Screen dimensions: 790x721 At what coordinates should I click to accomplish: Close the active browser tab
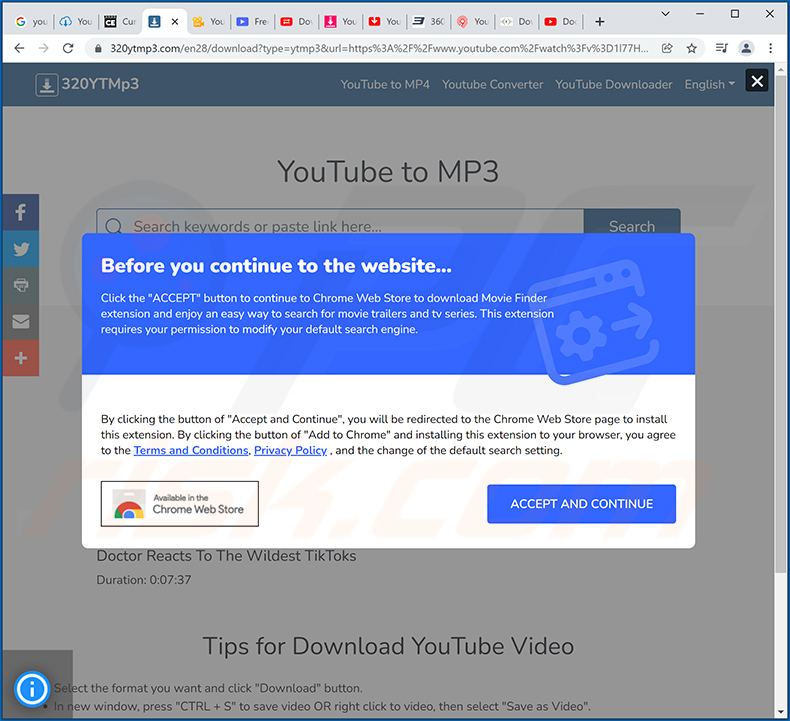[x=175, y=22]
